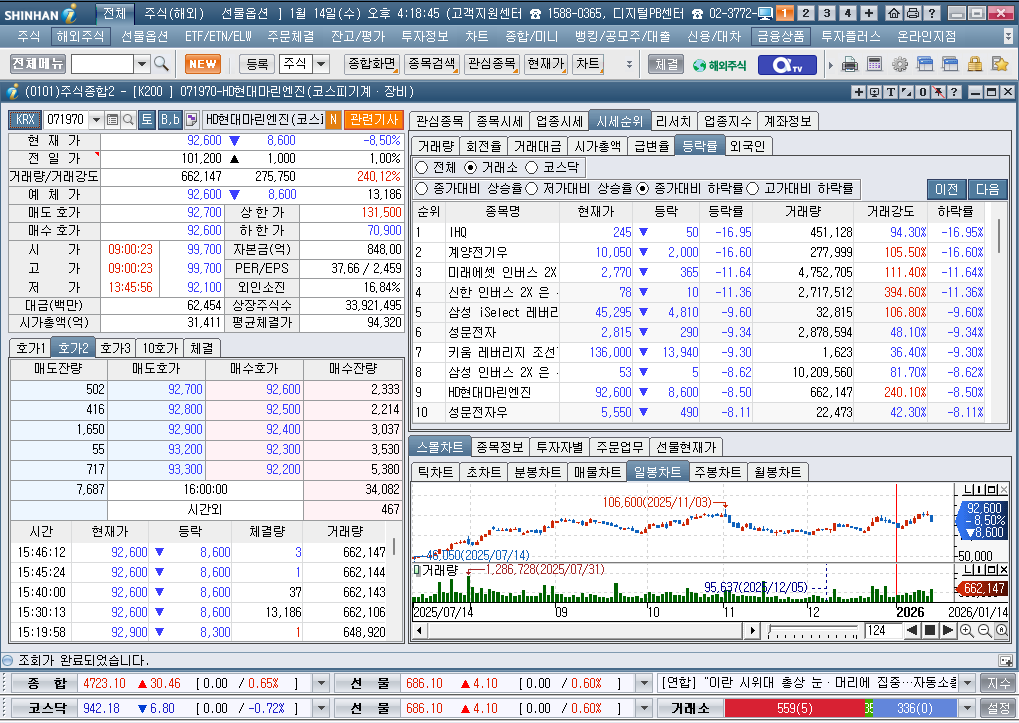The width and height of the screenshot is (1019, 723).
Task: Click the favorites star icon in the toolbar
Action: 1000,64
